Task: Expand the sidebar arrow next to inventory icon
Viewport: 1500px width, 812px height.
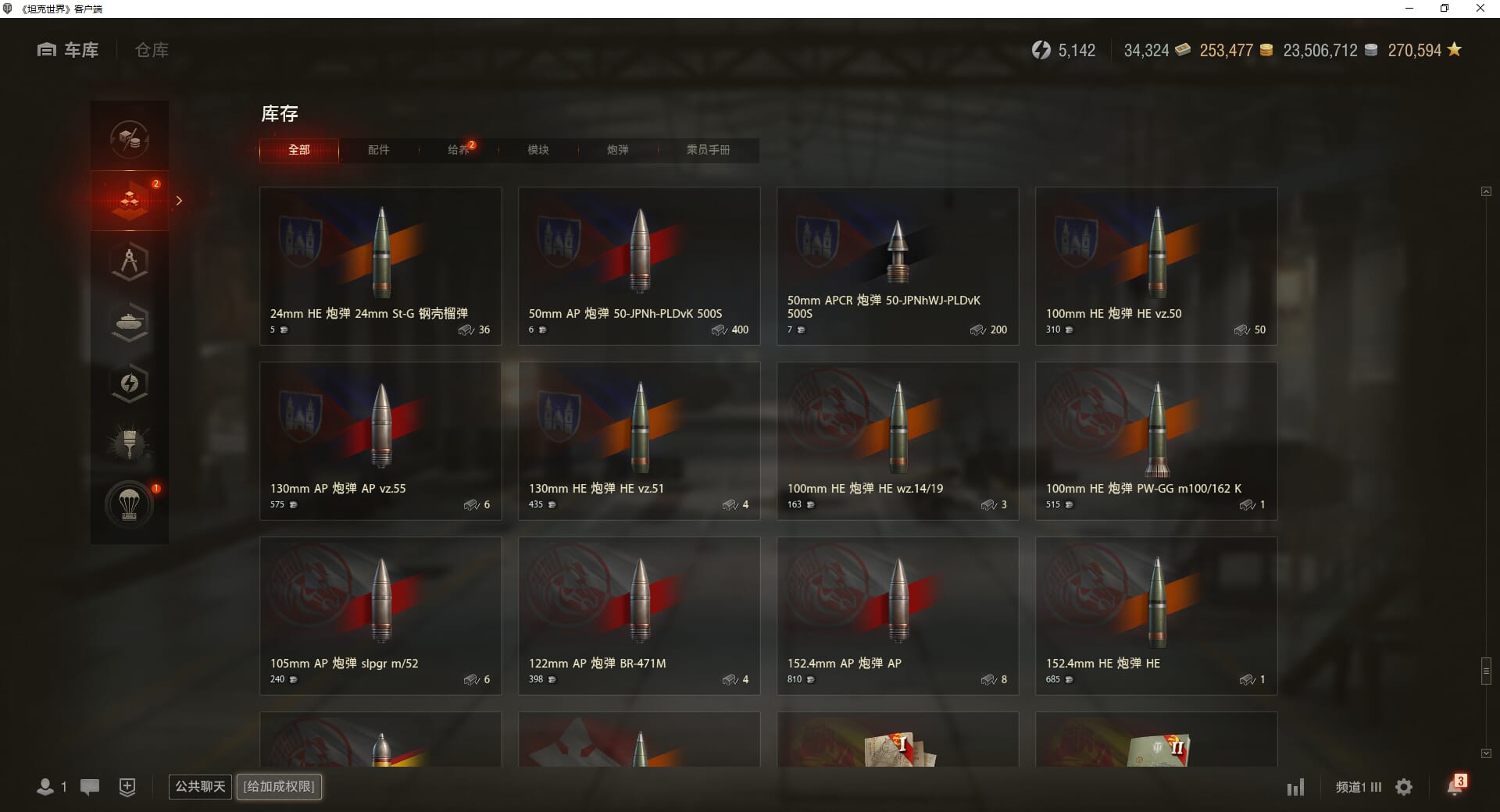Action: point(179,201)
